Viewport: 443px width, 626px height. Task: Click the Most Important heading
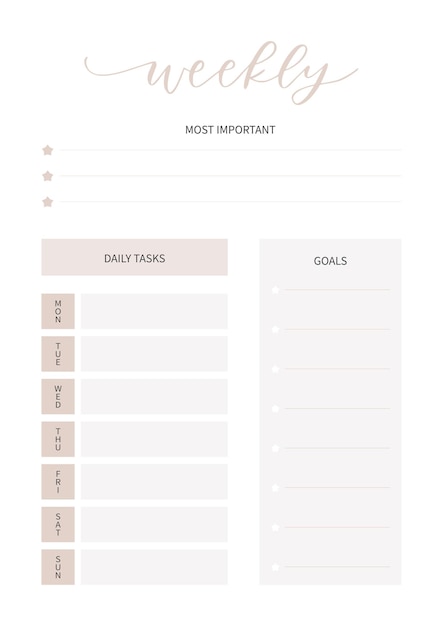(230, 130)
